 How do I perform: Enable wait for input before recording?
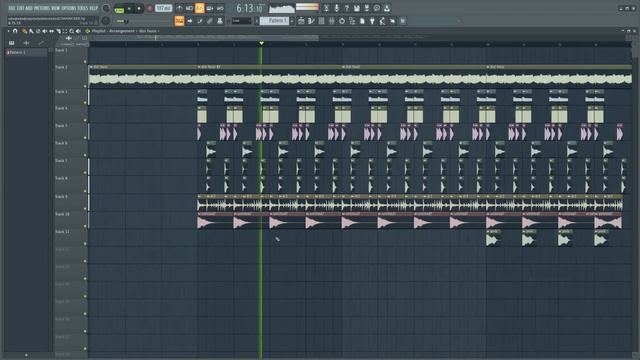pyautogui.click(x=189, y=8)
